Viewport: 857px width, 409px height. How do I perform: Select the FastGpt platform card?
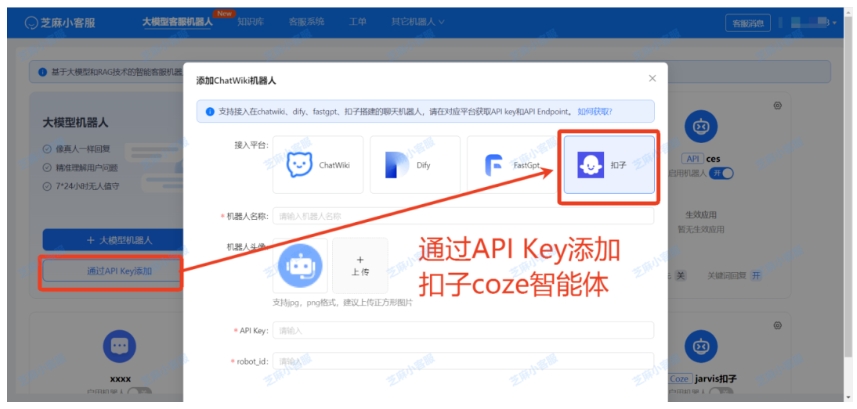click(512, 165)
